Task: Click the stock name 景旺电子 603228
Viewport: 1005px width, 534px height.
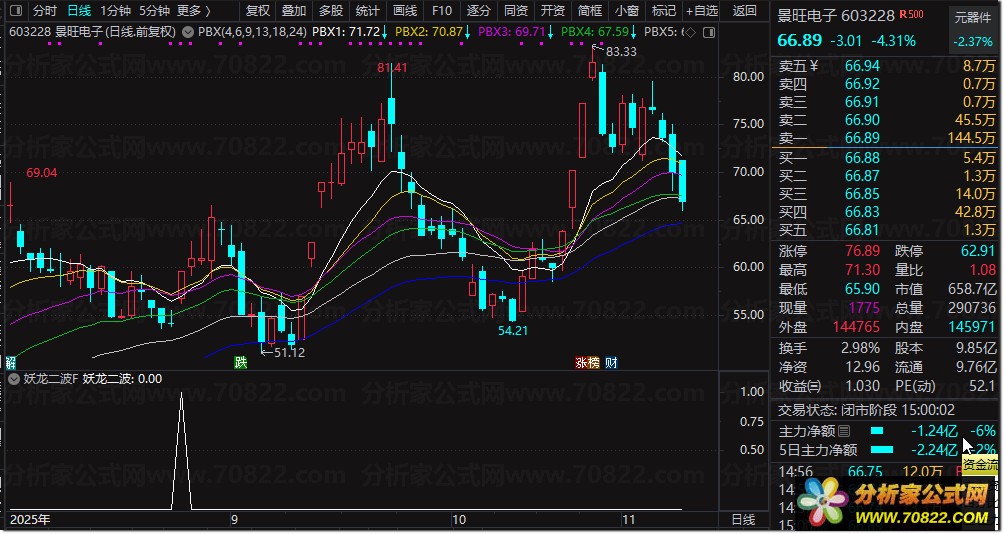Action: pos(835,15)
